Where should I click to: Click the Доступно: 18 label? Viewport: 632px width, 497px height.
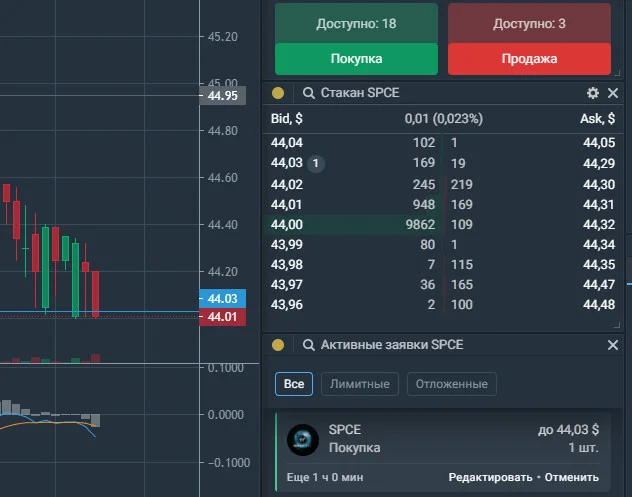(356, 24)
